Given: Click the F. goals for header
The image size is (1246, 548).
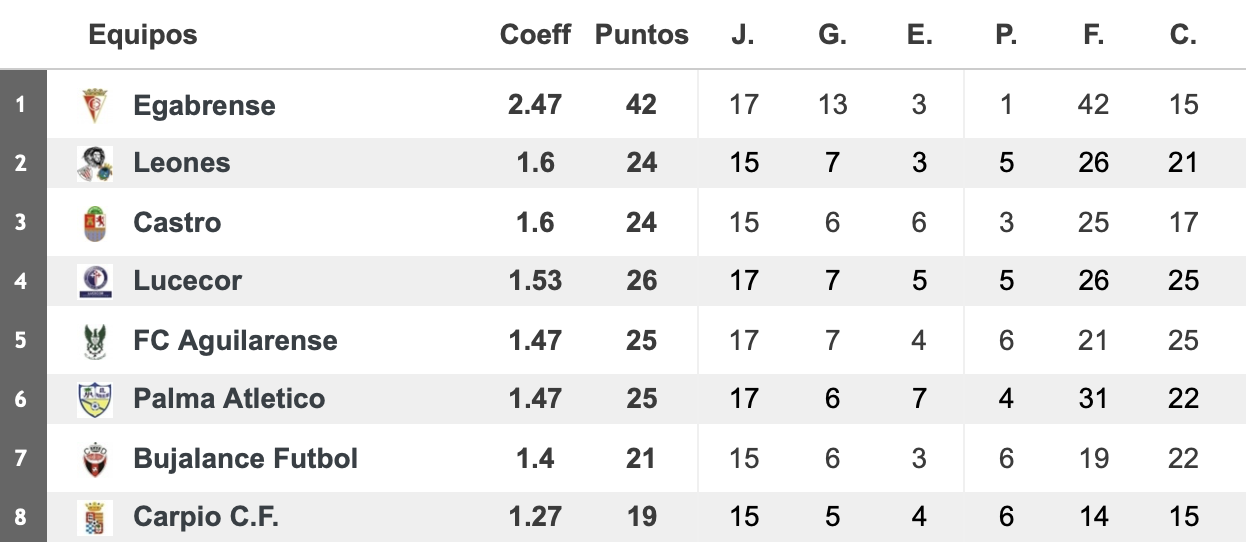Looking at the screenshot, I should click(x=1093, y=35).
